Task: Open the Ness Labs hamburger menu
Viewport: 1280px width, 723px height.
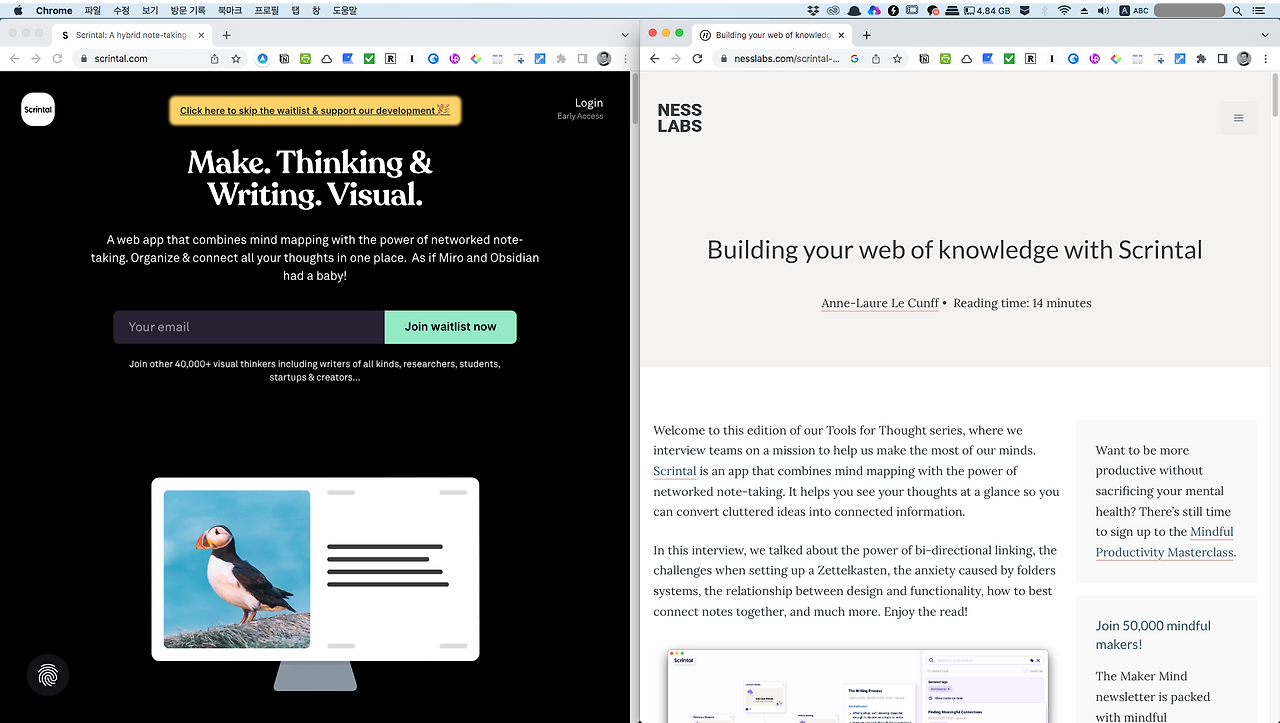Action: 1238,118
